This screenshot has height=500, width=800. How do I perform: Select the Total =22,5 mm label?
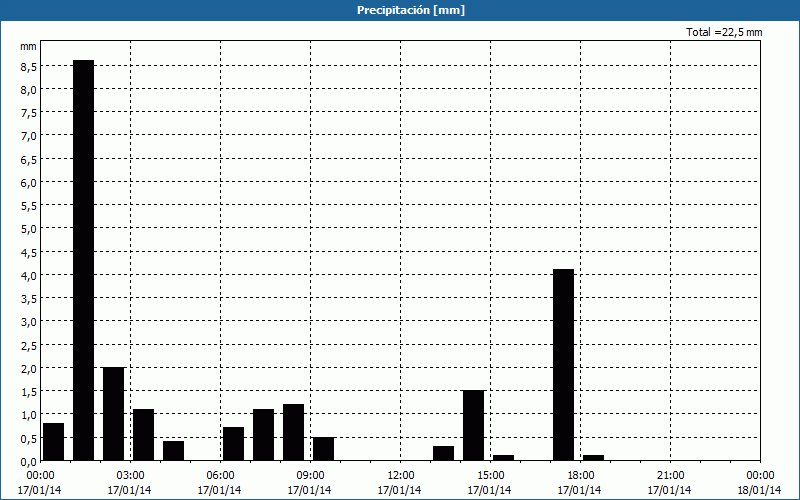click(724, 32)
